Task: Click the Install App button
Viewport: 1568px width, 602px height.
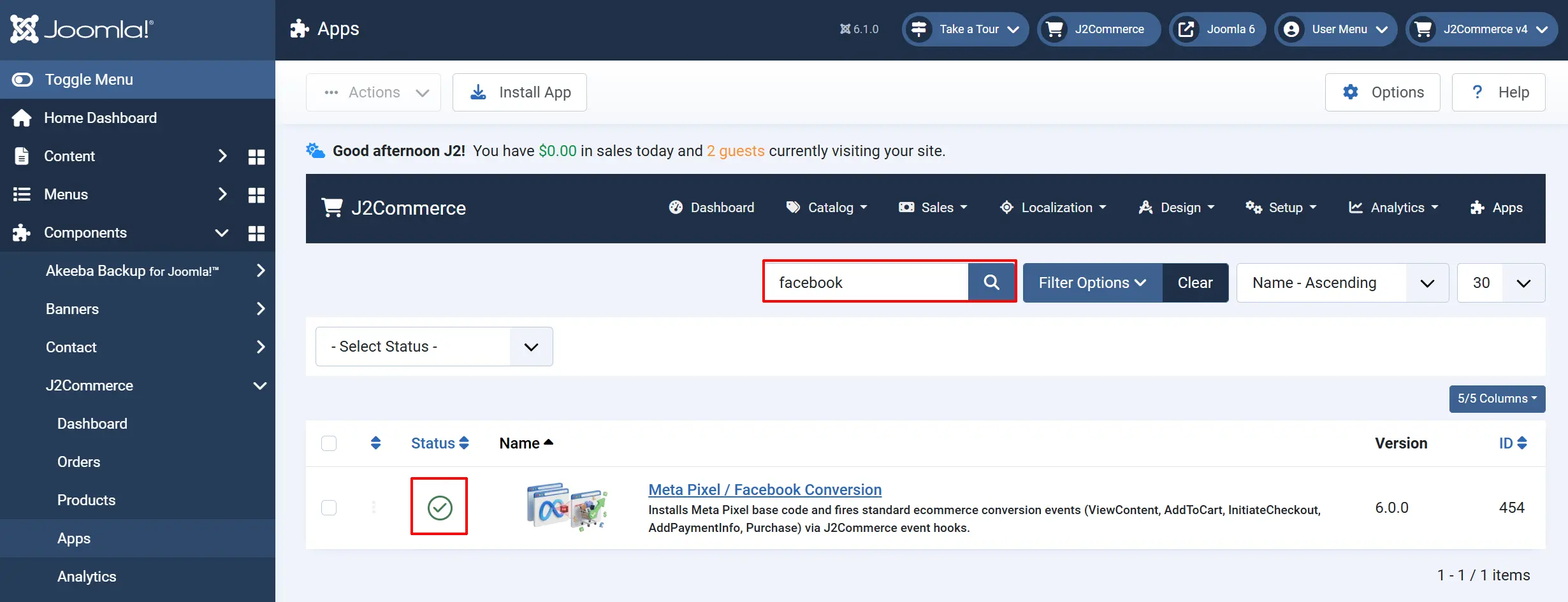Action: coord(519,92)
